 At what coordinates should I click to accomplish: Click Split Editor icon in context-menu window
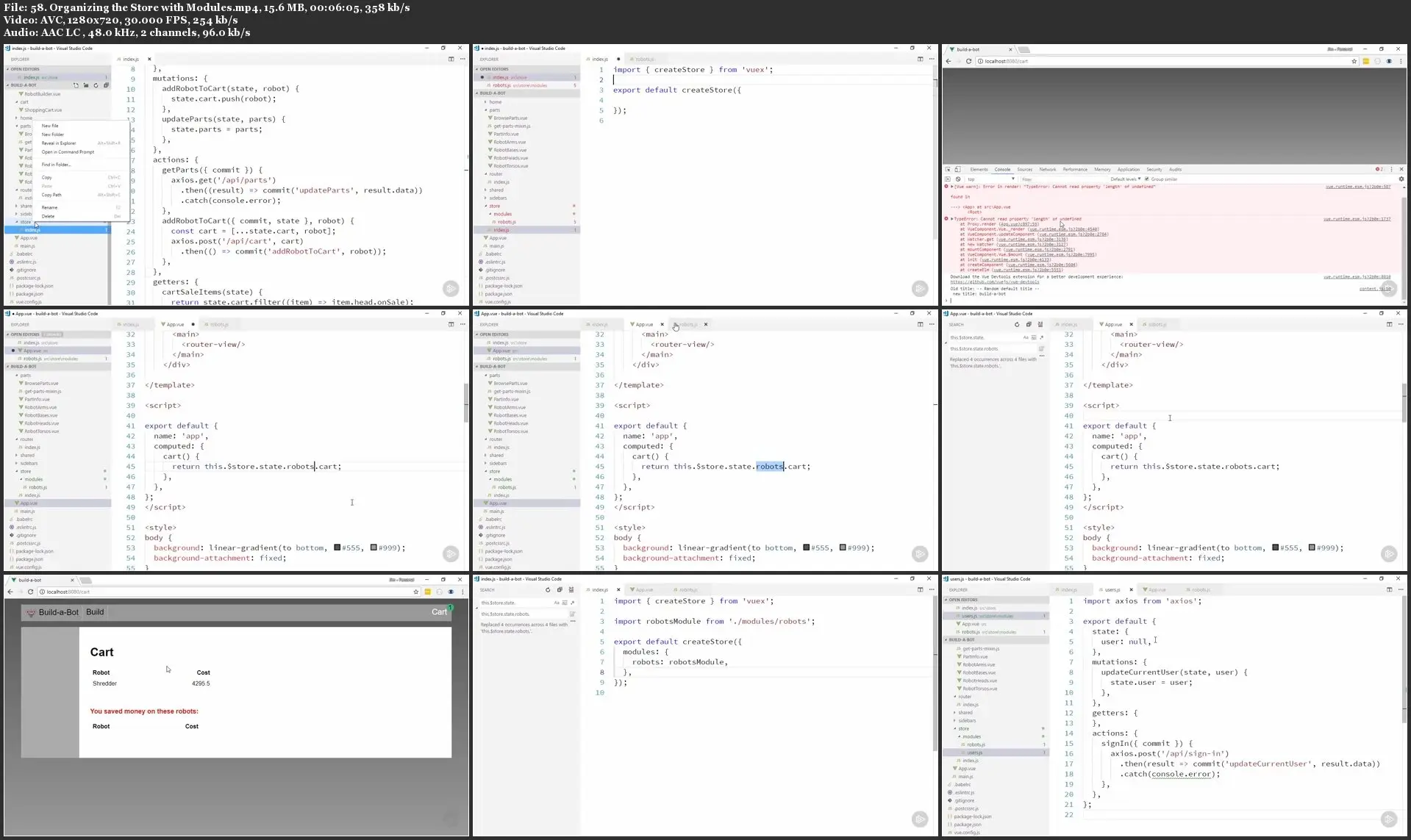tap(451, 59)
